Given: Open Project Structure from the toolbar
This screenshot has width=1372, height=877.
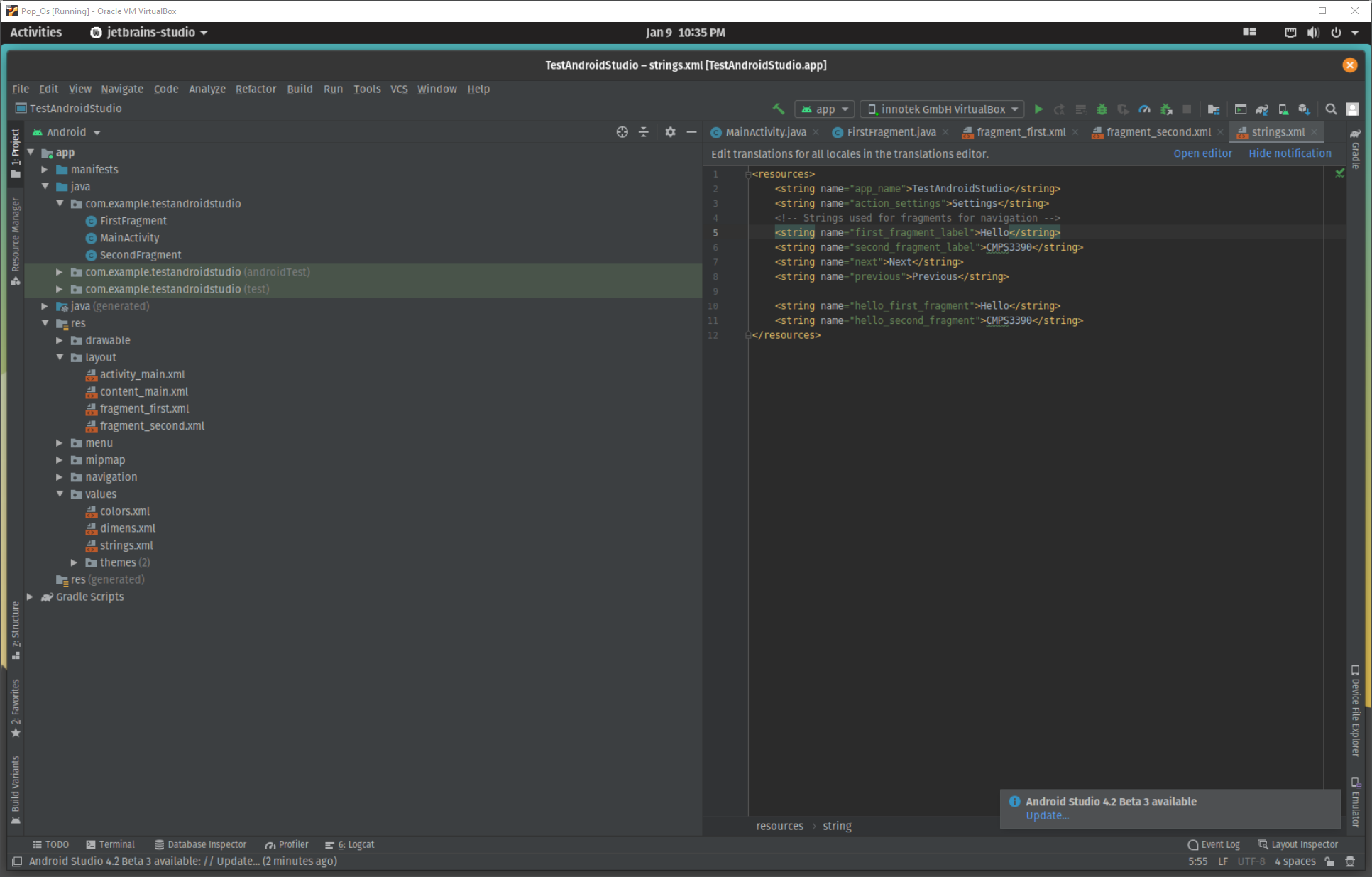Looking at the screenshot, I should 1214,109.
